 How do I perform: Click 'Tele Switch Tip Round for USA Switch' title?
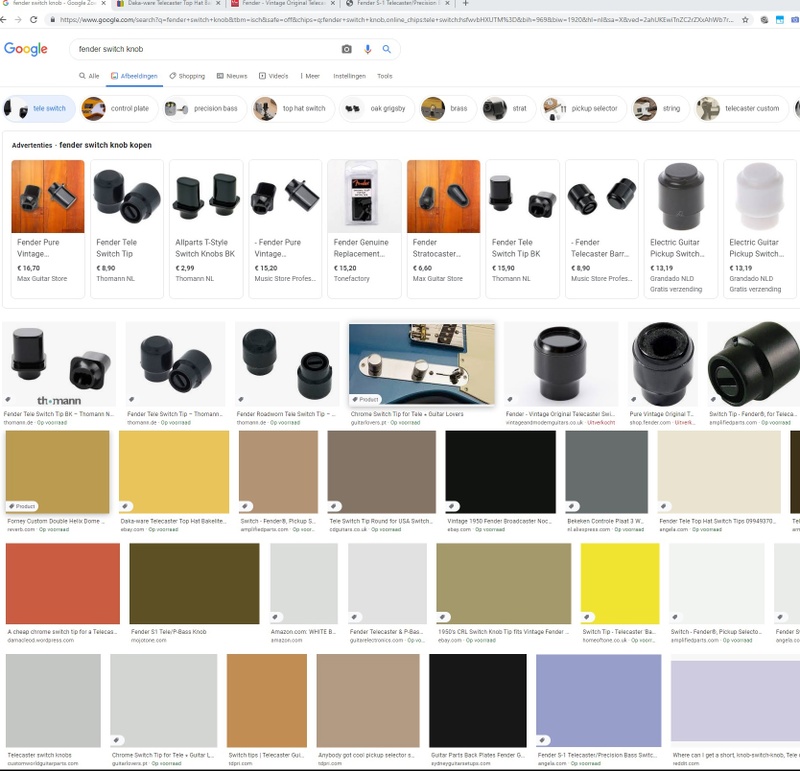point(381,521)
